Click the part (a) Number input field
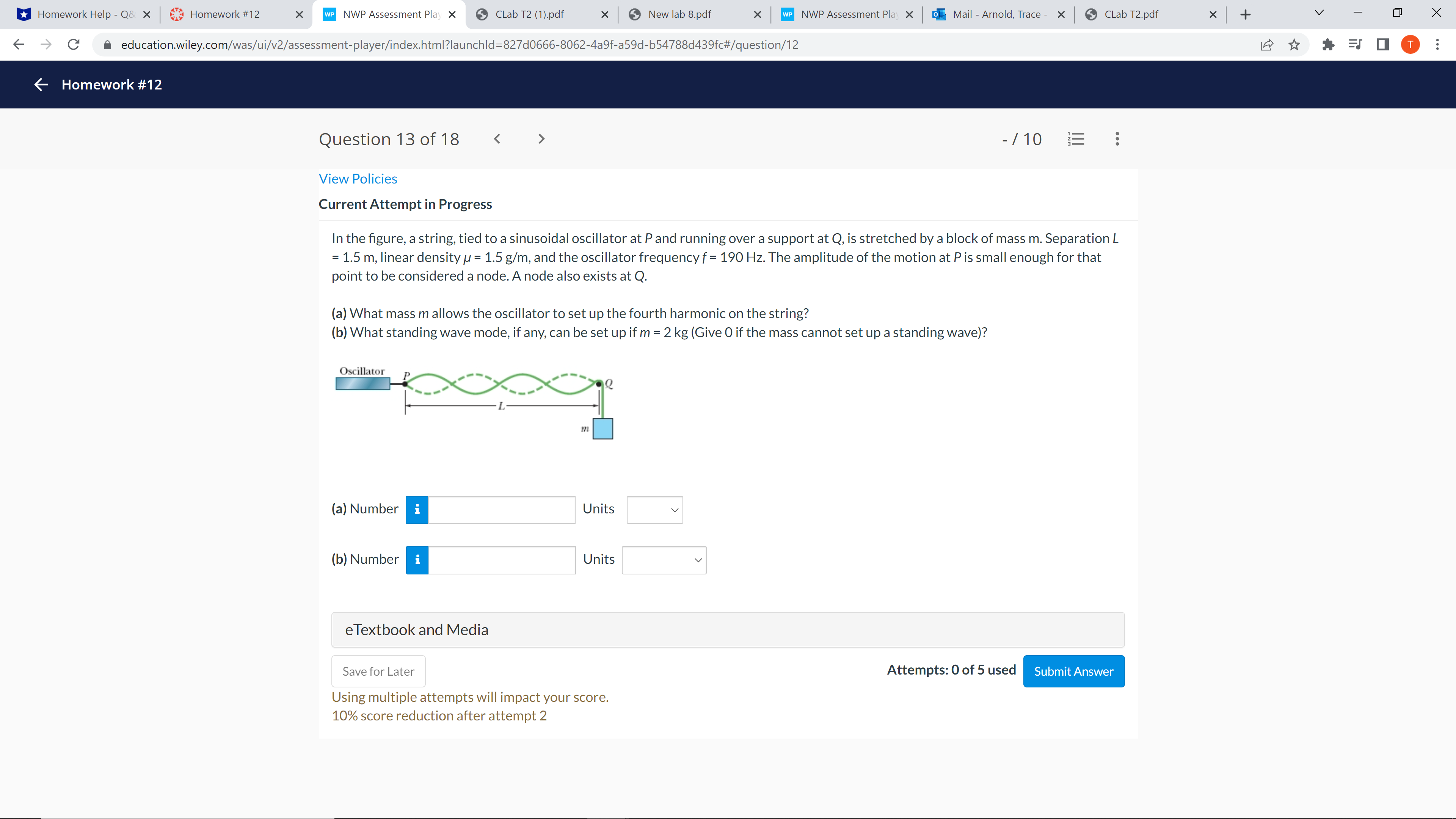The image size is (1456, 819). pos(501,510)
